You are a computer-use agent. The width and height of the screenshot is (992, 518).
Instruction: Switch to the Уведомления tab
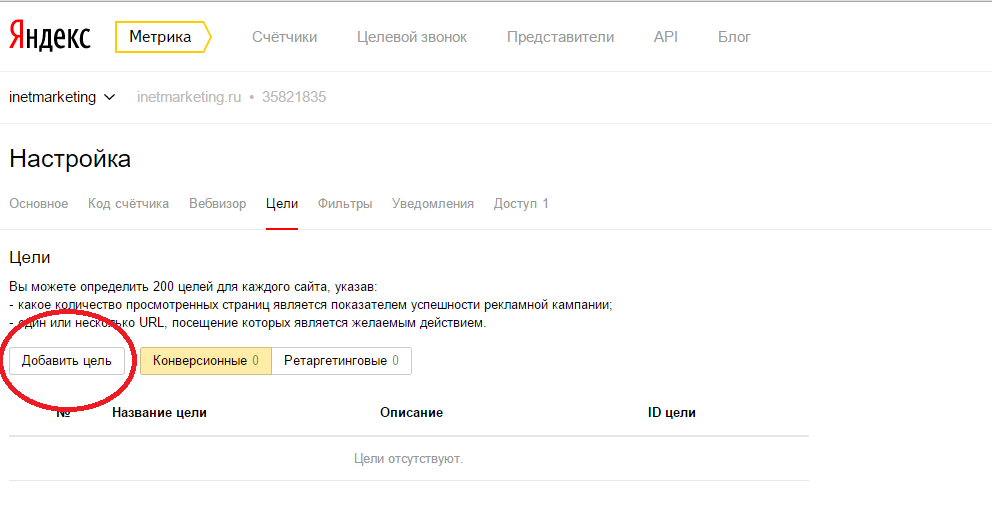433,204
